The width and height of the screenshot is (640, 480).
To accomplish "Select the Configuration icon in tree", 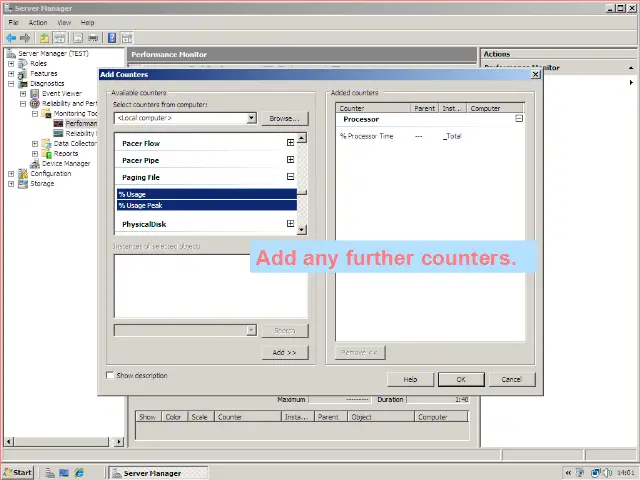I will click(x=23, y=174).
